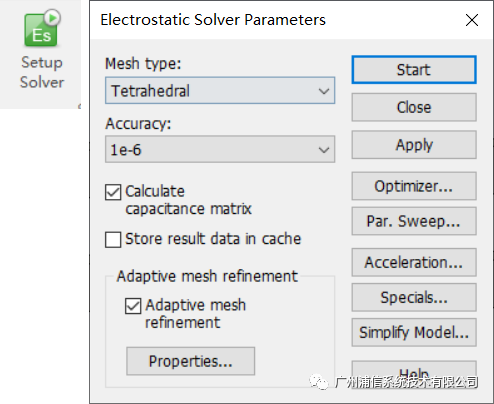Click the Setup Solver Es icon
494x404 pixels.
(x=42, y=29)
